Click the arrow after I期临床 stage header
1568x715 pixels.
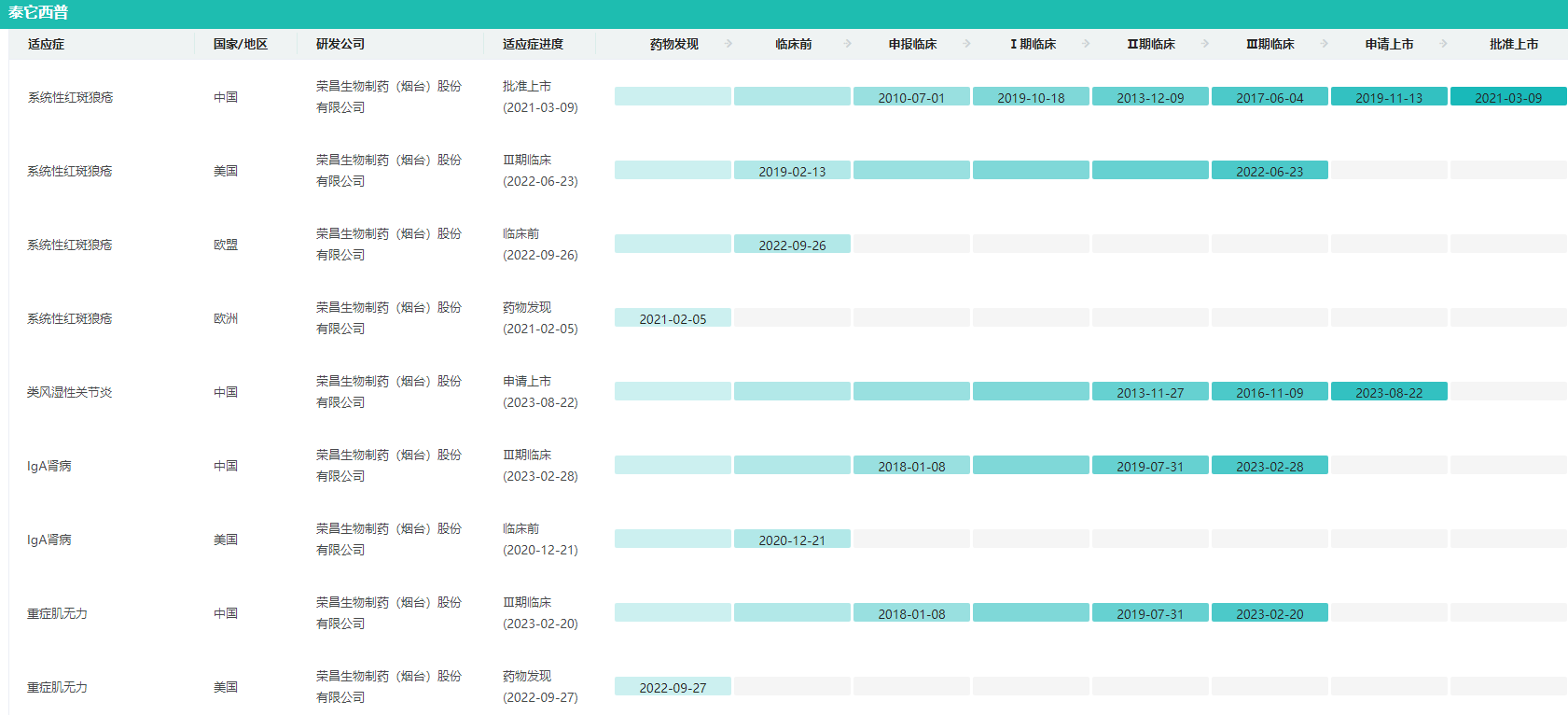(x=1086, y=44)
